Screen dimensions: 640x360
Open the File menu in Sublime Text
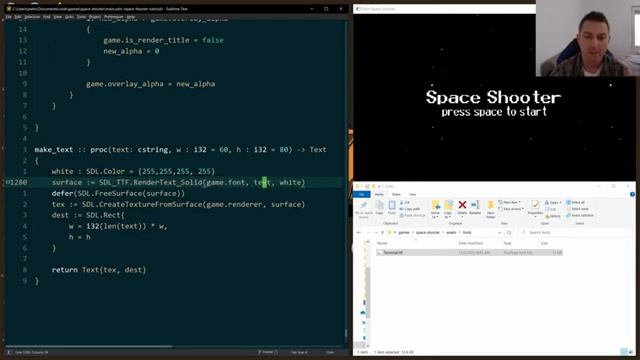(x=9, y=17)
